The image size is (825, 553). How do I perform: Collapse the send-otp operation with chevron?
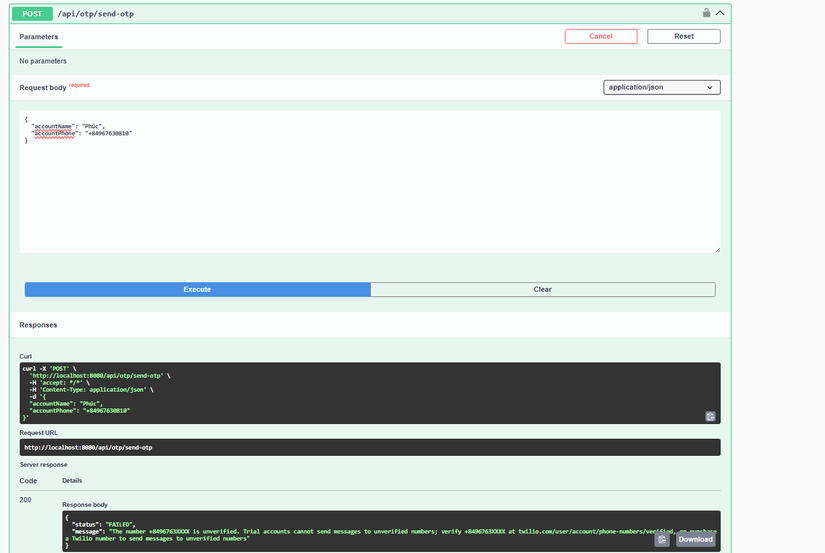click(x=720, y=13)
